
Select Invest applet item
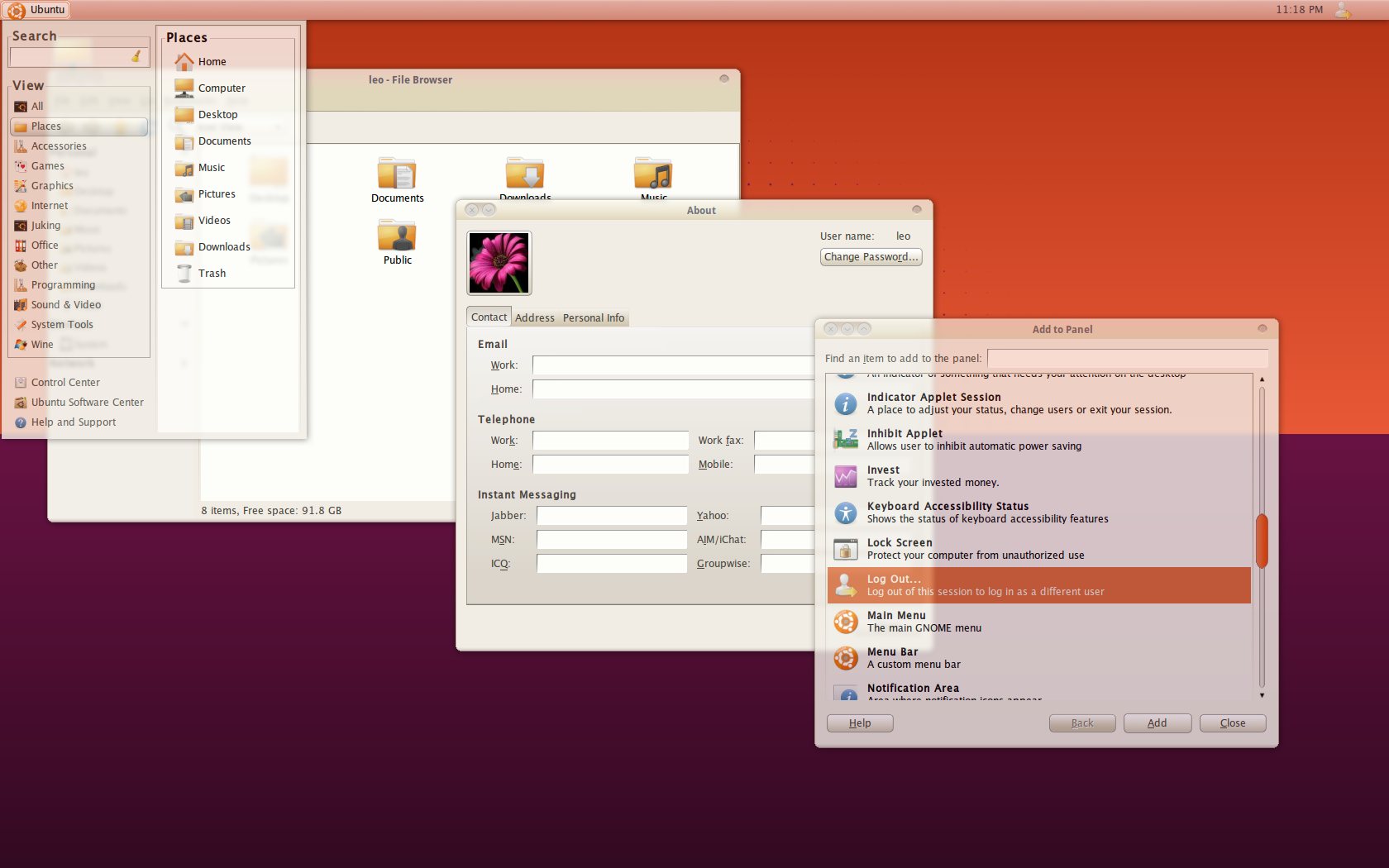pyautogui.click(x=1039, y=476)
